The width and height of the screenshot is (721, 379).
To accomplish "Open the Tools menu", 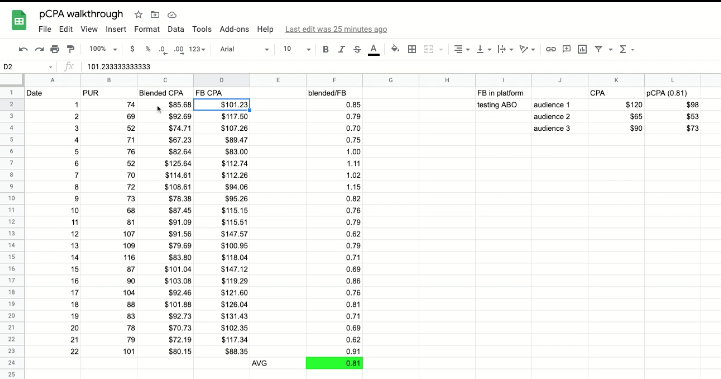I will coord(201,29).
